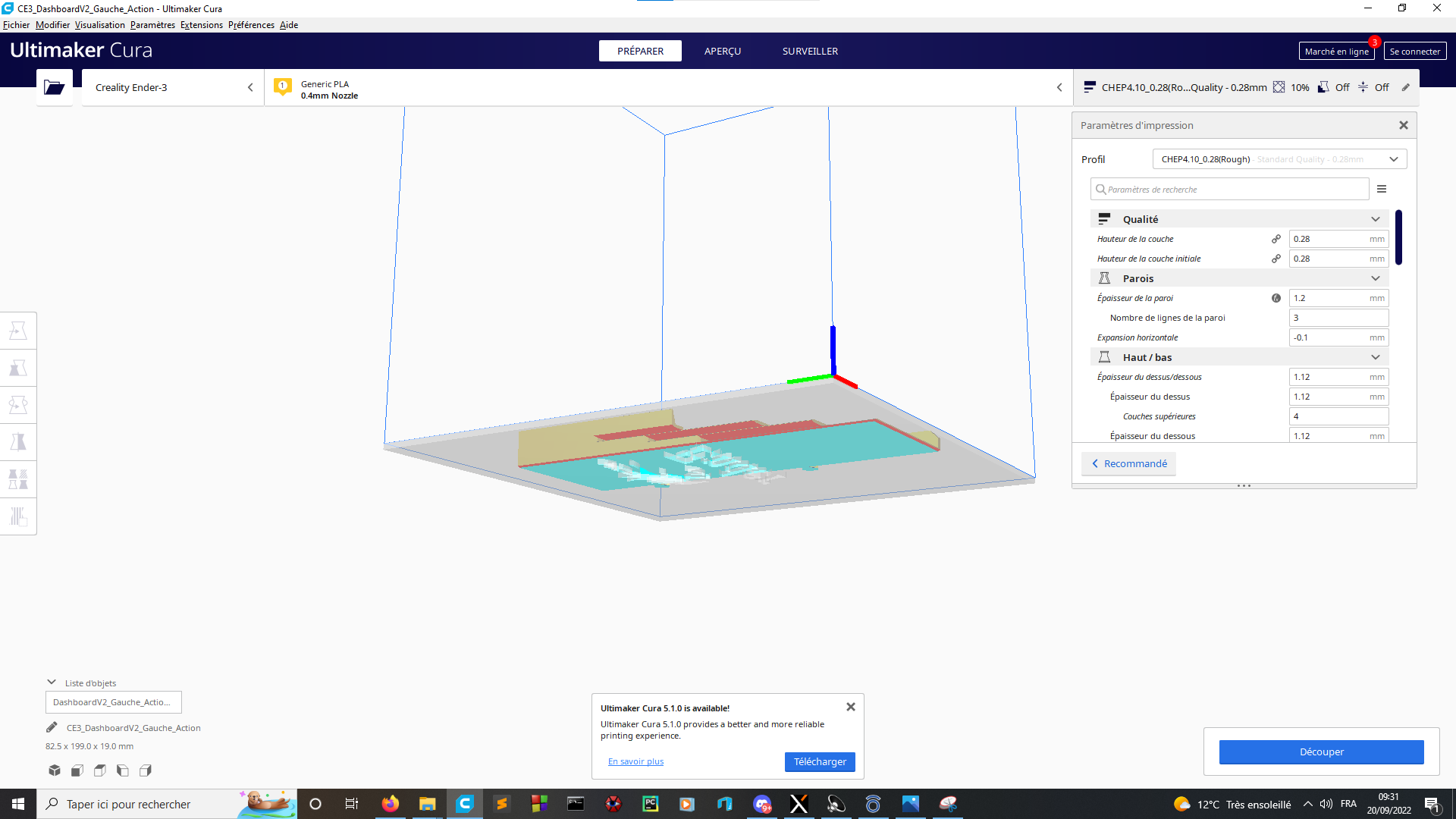Open File Explorer from the taskbar
The width and height of the screenshot is (1456, 819).
428,804
